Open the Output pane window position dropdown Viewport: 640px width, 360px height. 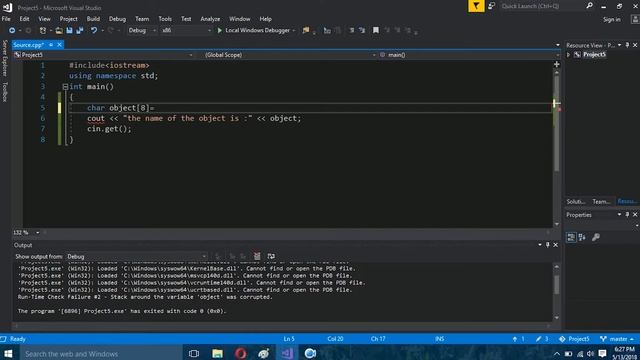540,245
